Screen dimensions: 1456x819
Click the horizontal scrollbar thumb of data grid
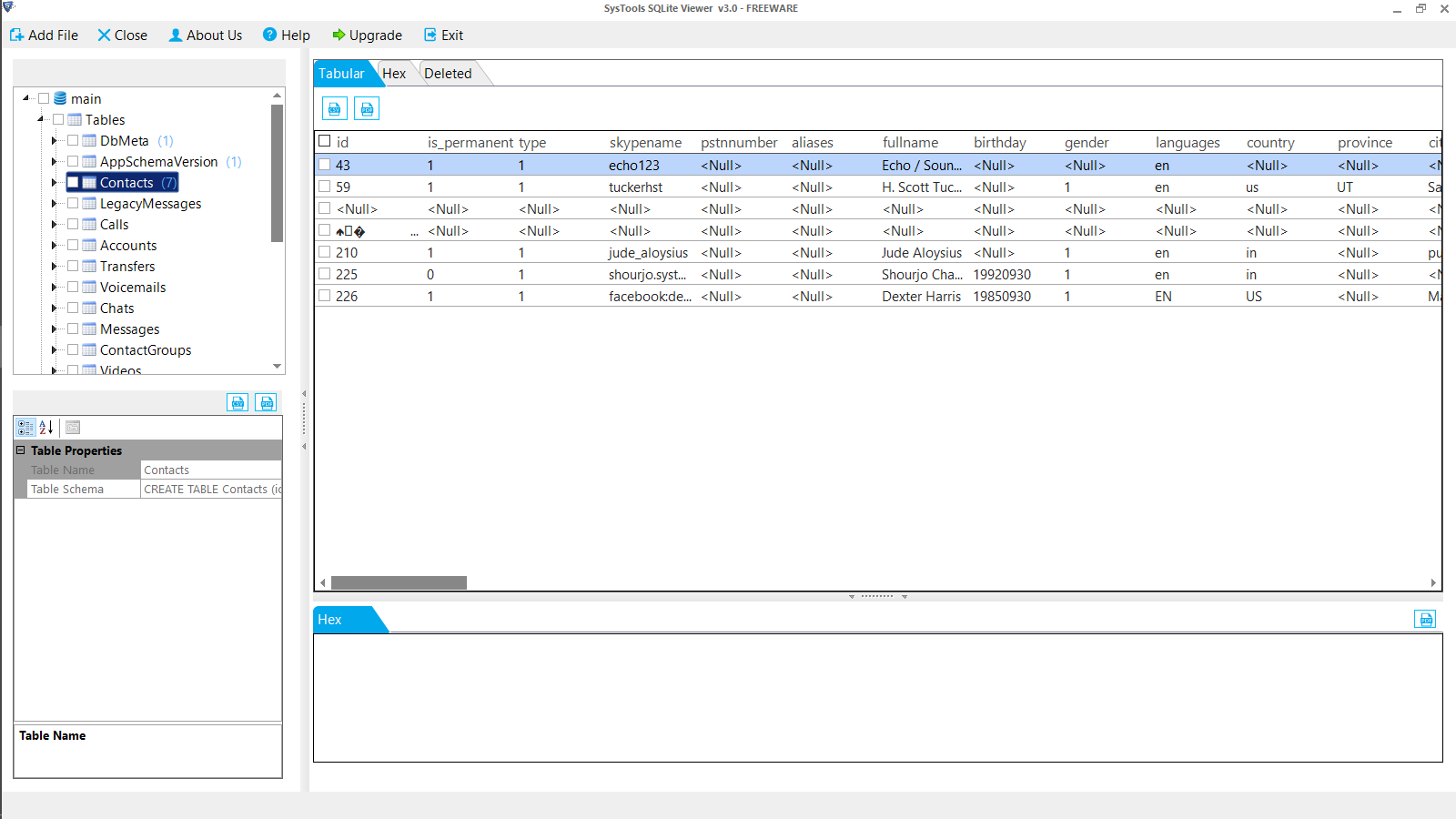399,582
